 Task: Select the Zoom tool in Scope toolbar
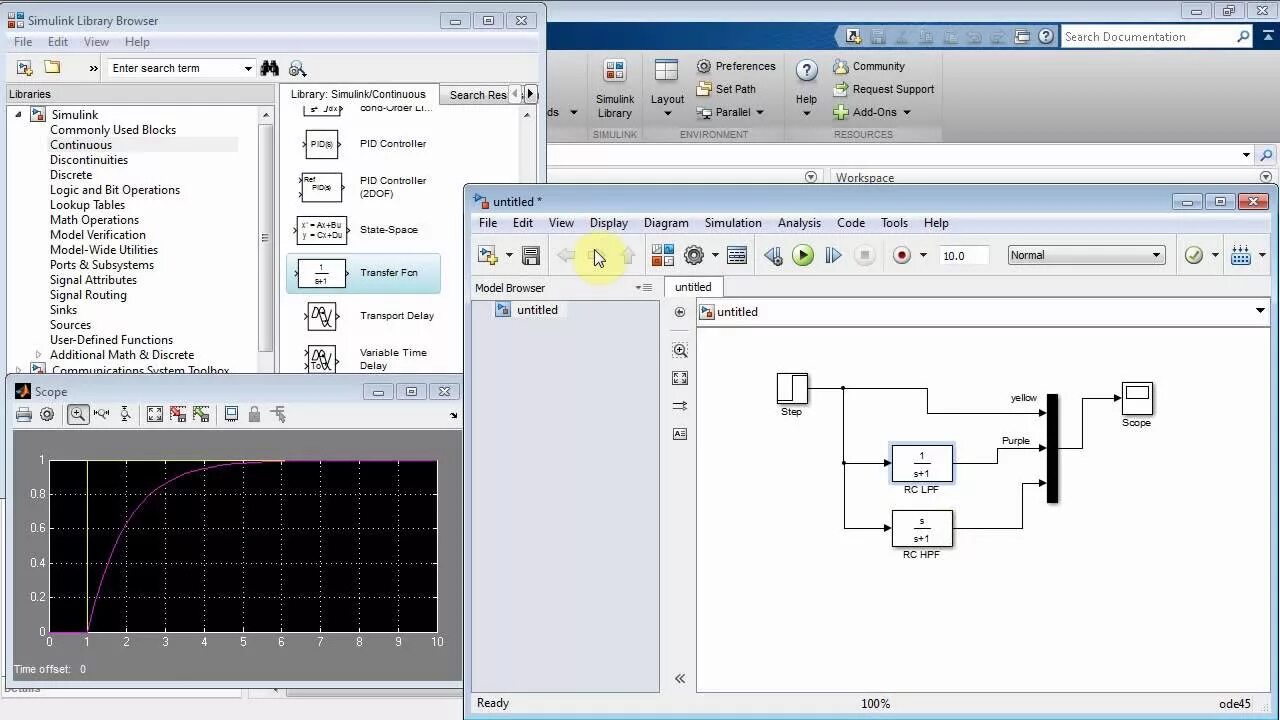click(77, 414)
